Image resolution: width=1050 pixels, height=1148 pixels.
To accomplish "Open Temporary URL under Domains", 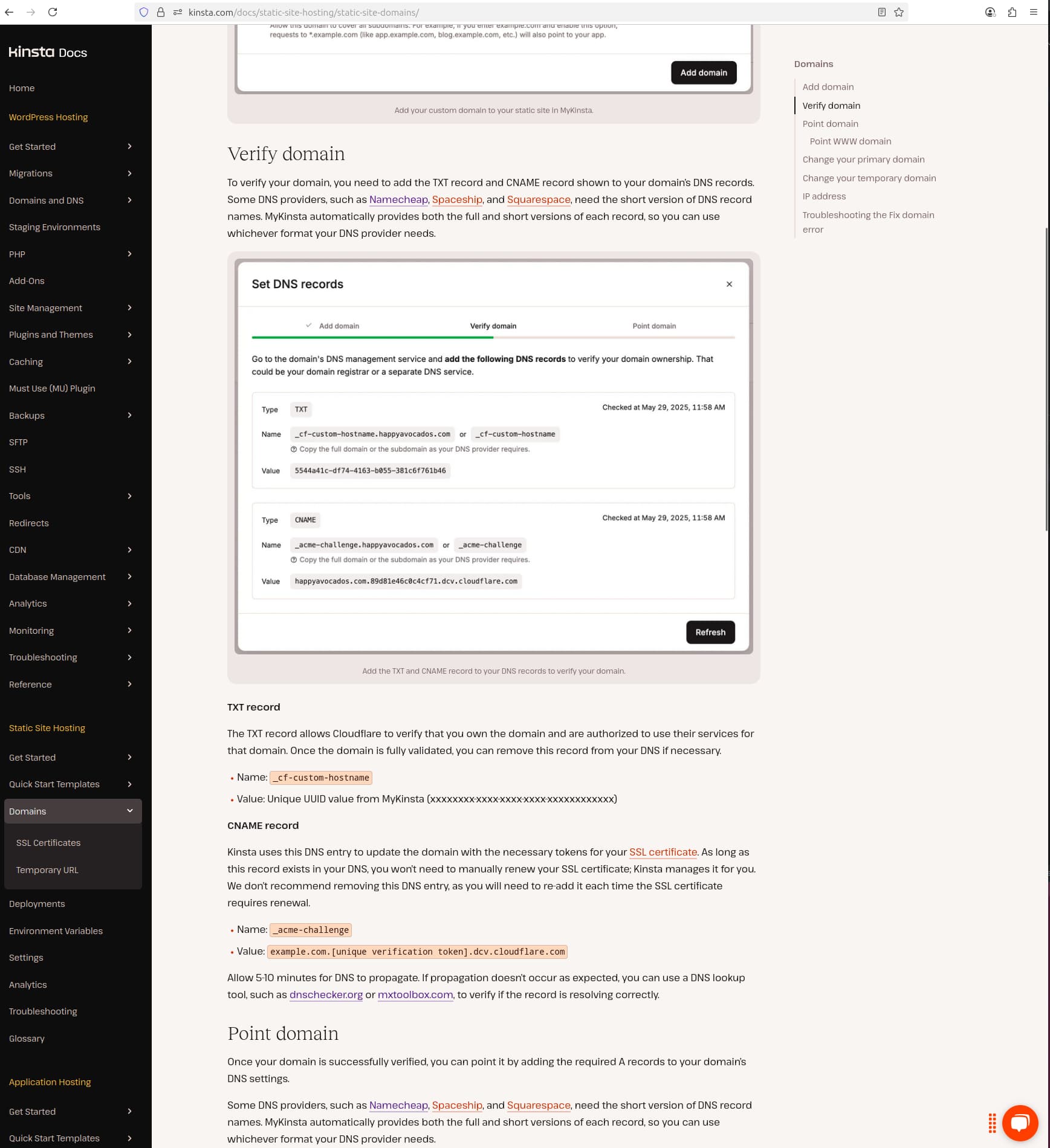I will 47,870.
